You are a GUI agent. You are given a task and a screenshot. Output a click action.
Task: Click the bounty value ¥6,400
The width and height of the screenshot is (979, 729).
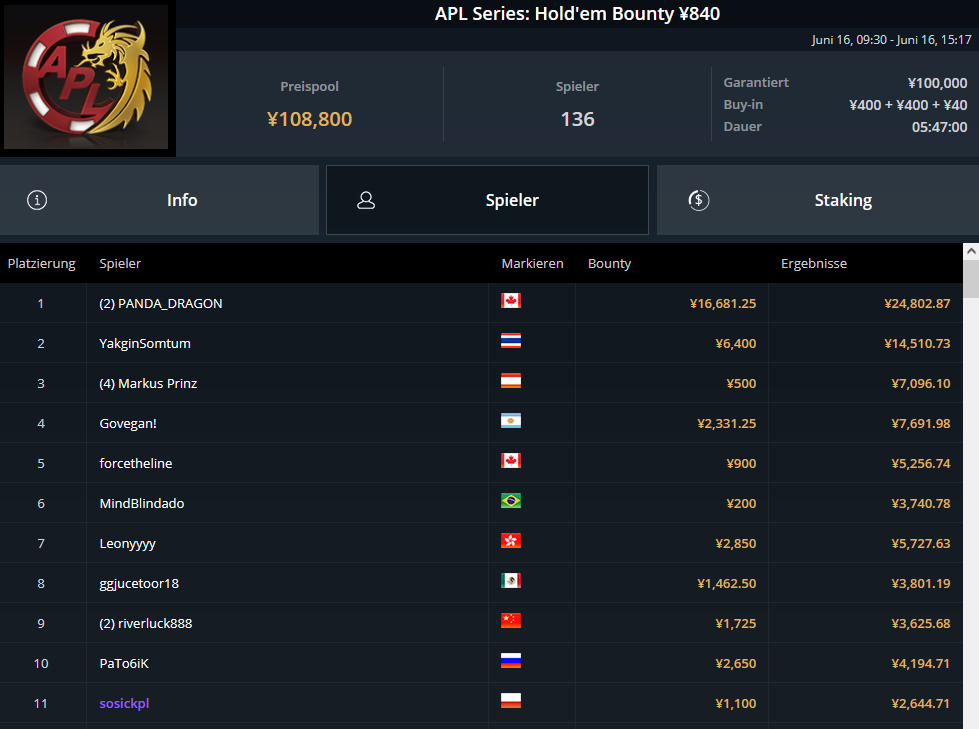[x=735, y=343]
